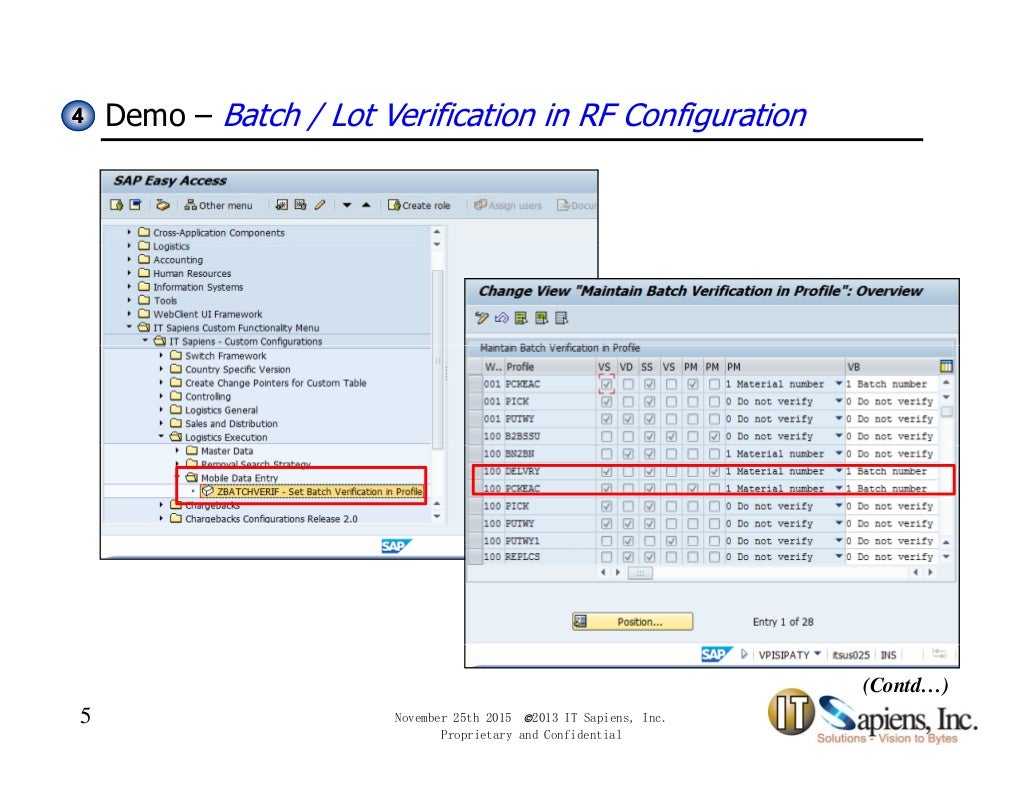Toggle VD checkbox for 001 PUTWY row

[628, 419]
